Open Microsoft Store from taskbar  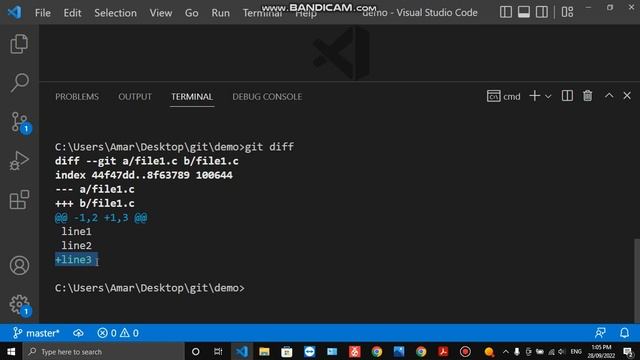287,351
